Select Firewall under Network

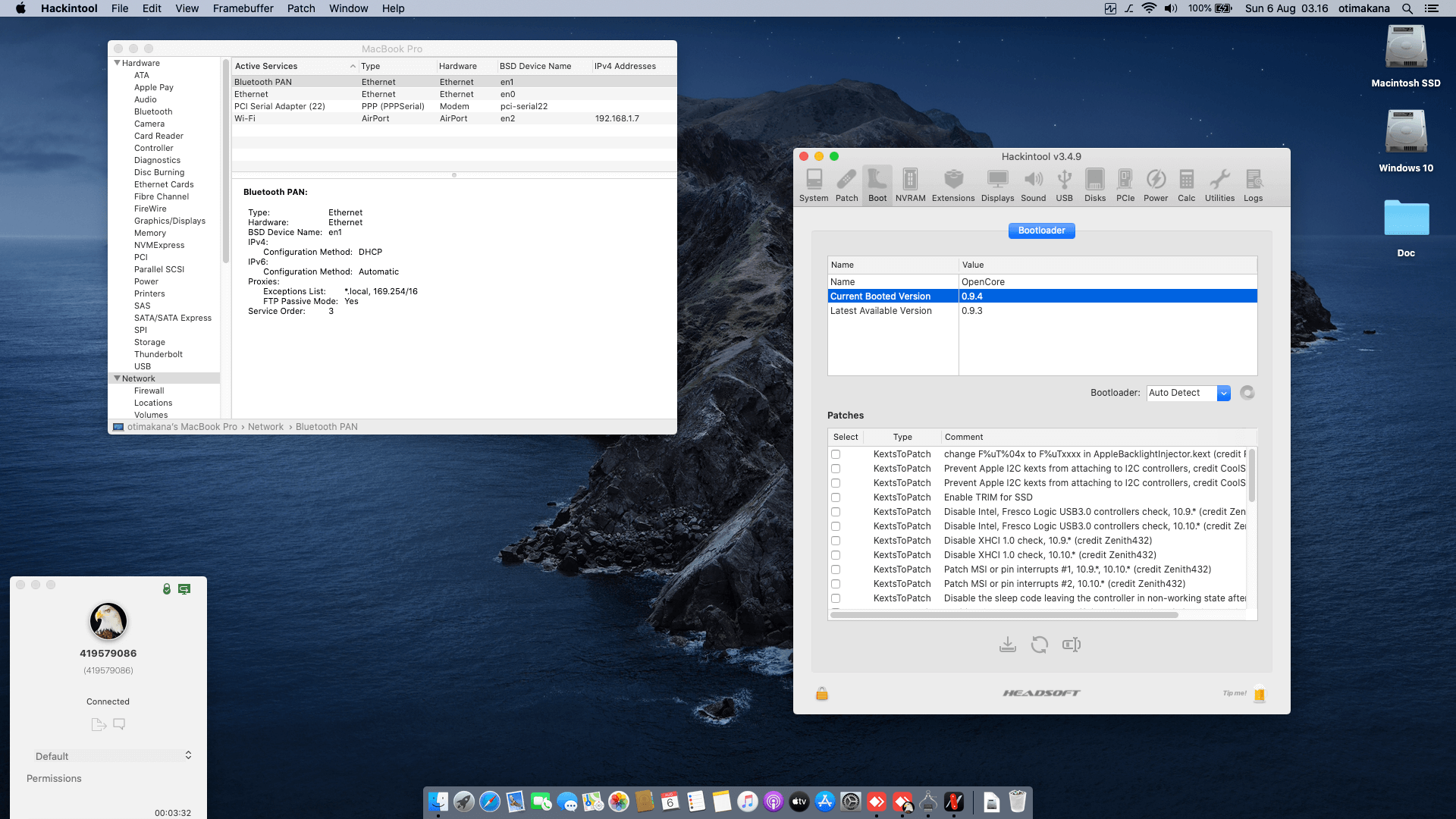(x=149, y=391)
